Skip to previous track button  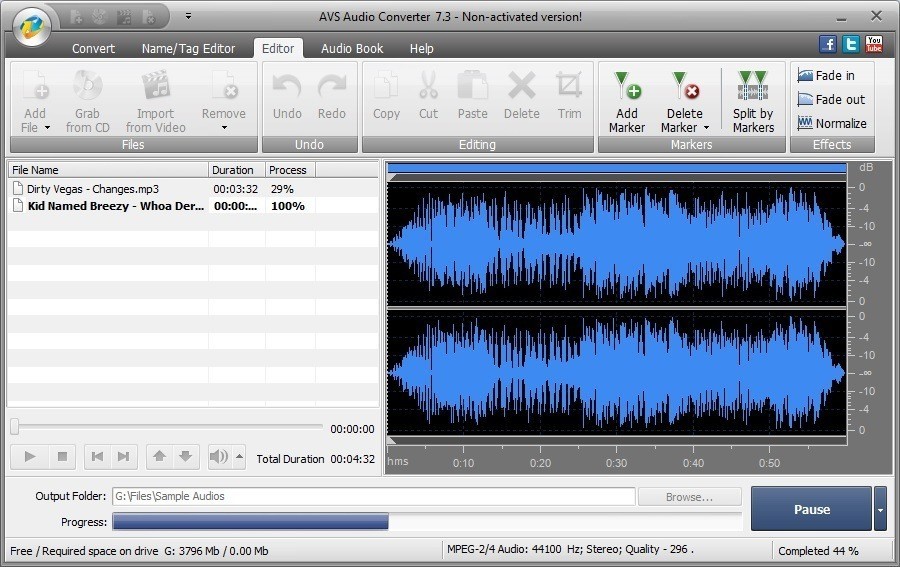coord(97,457)
